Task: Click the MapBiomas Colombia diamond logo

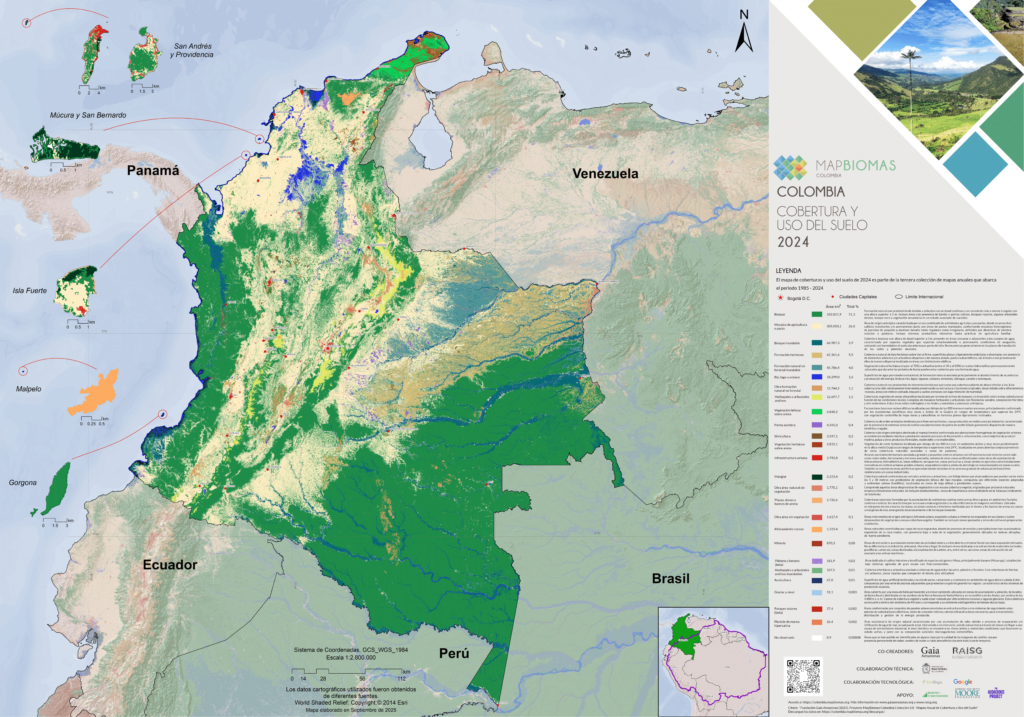Action: 793,167
